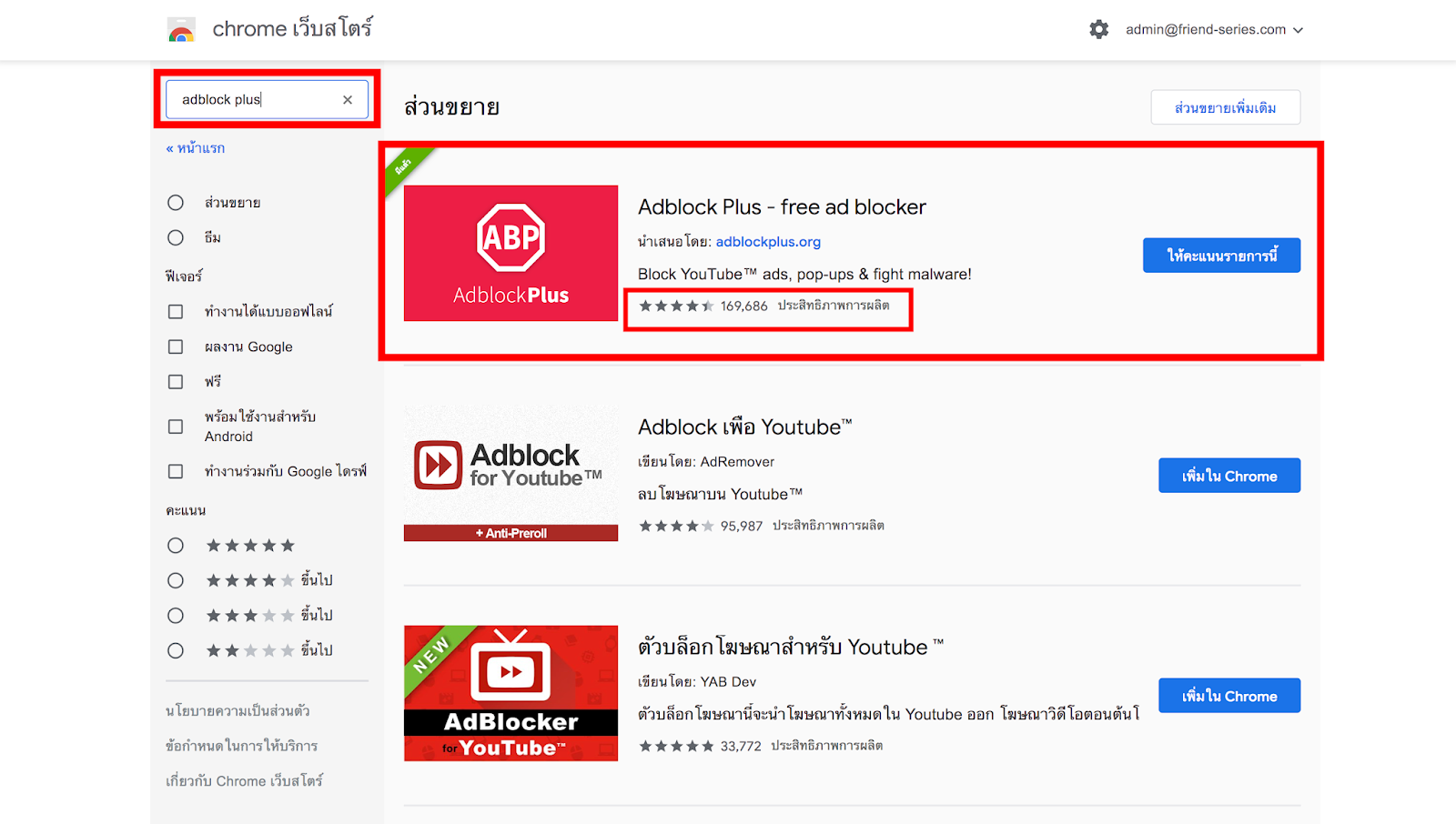Click the ส่วนขยายเพิ่มเติม button
1456x824 pixels.
coord(1225,107)
